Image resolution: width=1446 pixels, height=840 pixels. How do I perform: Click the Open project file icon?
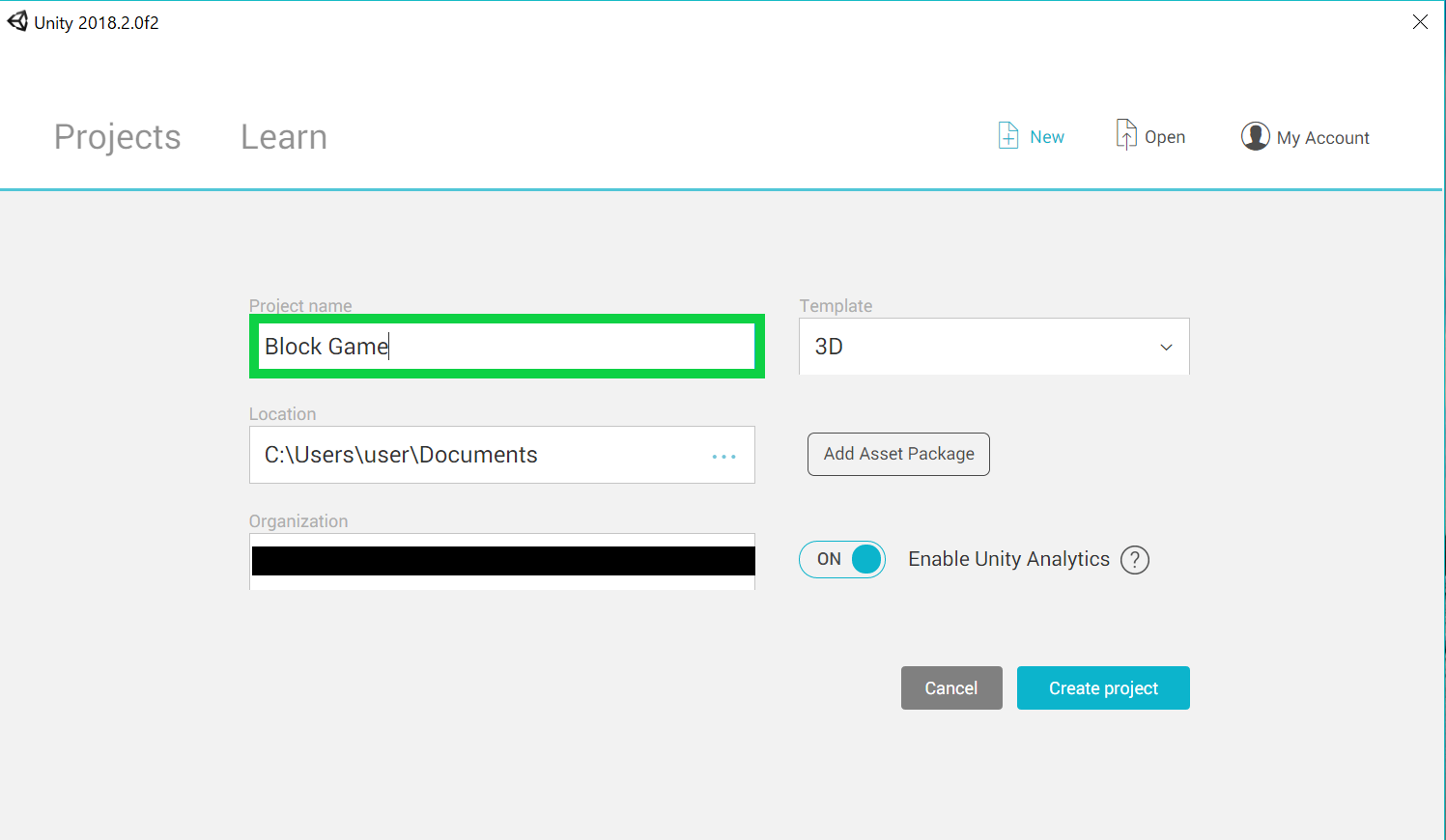pyautogui.click(x=1125, y=135)
